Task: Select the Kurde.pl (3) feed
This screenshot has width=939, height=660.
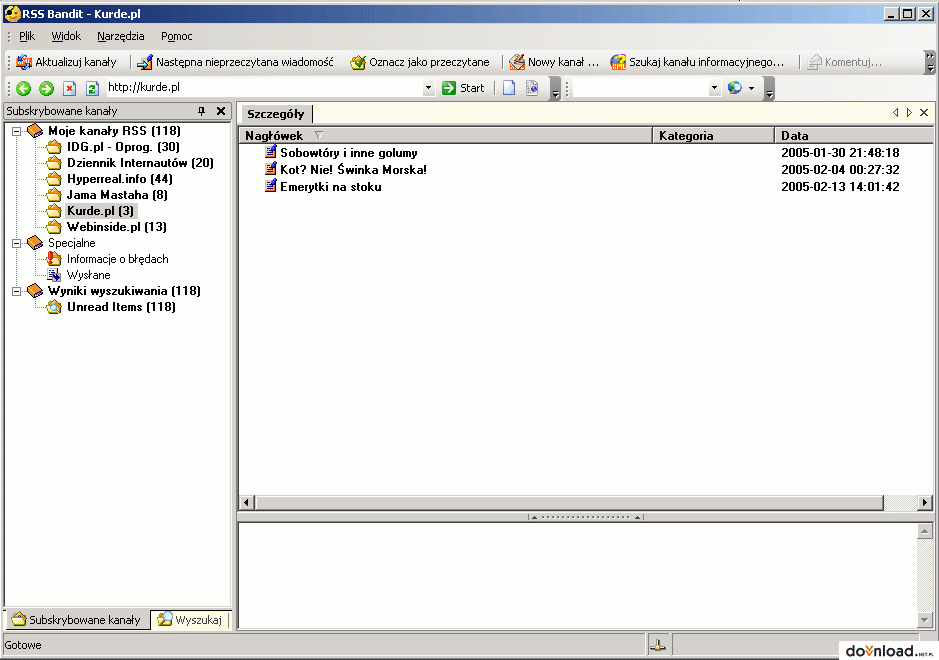Action: (x=100, y=211)
